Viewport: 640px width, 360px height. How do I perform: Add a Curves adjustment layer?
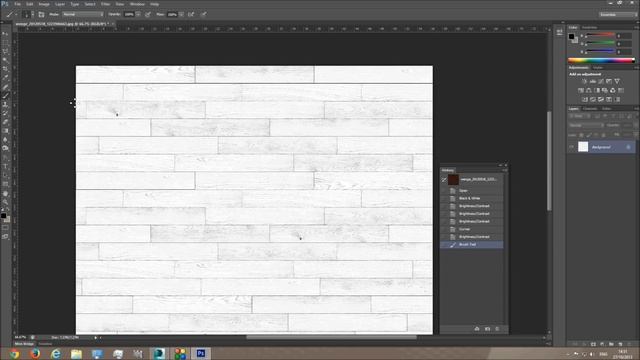click(601, 81)
